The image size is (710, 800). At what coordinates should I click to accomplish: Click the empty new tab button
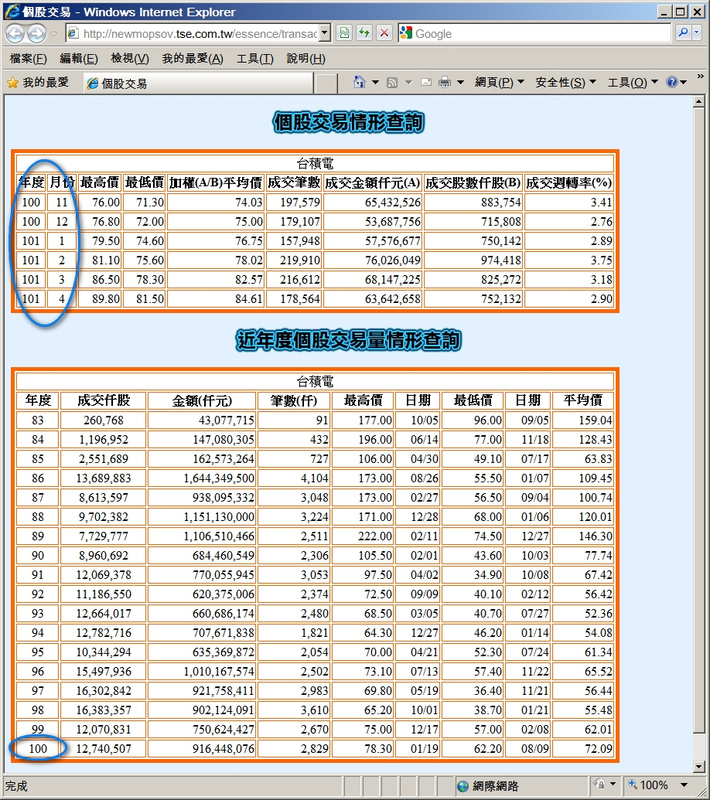(326, 83)
